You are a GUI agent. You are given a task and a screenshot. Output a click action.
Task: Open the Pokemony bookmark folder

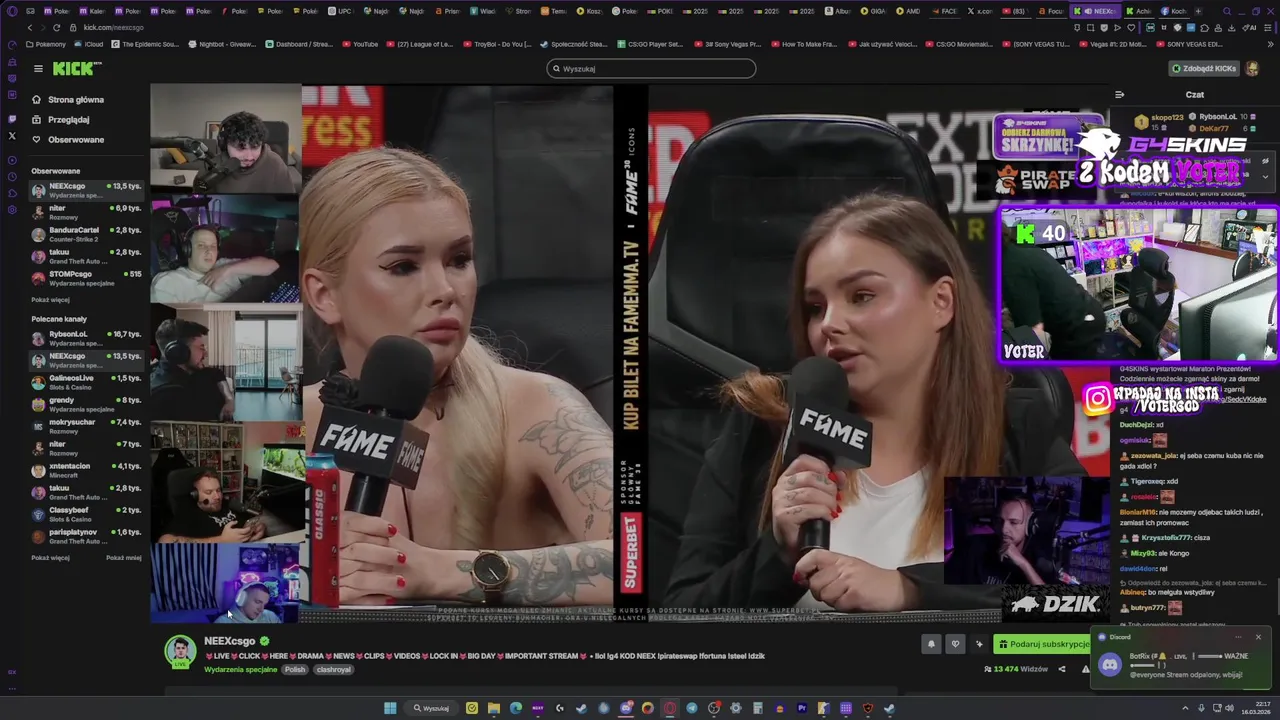click(x=46, y=44)
